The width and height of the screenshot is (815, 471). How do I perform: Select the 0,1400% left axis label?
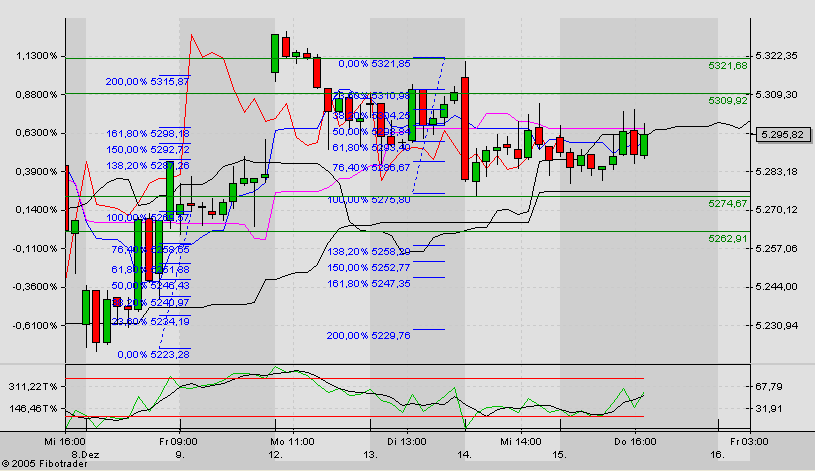(36, 210)
